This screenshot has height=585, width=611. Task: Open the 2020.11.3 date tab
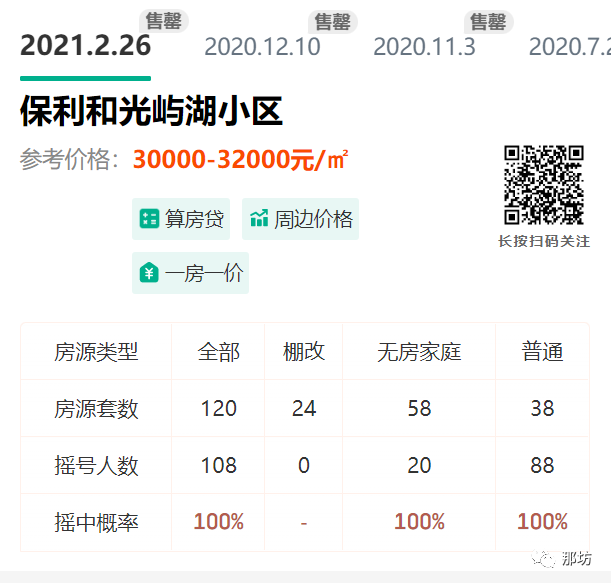pyautogui.click(x=424, y=47)
